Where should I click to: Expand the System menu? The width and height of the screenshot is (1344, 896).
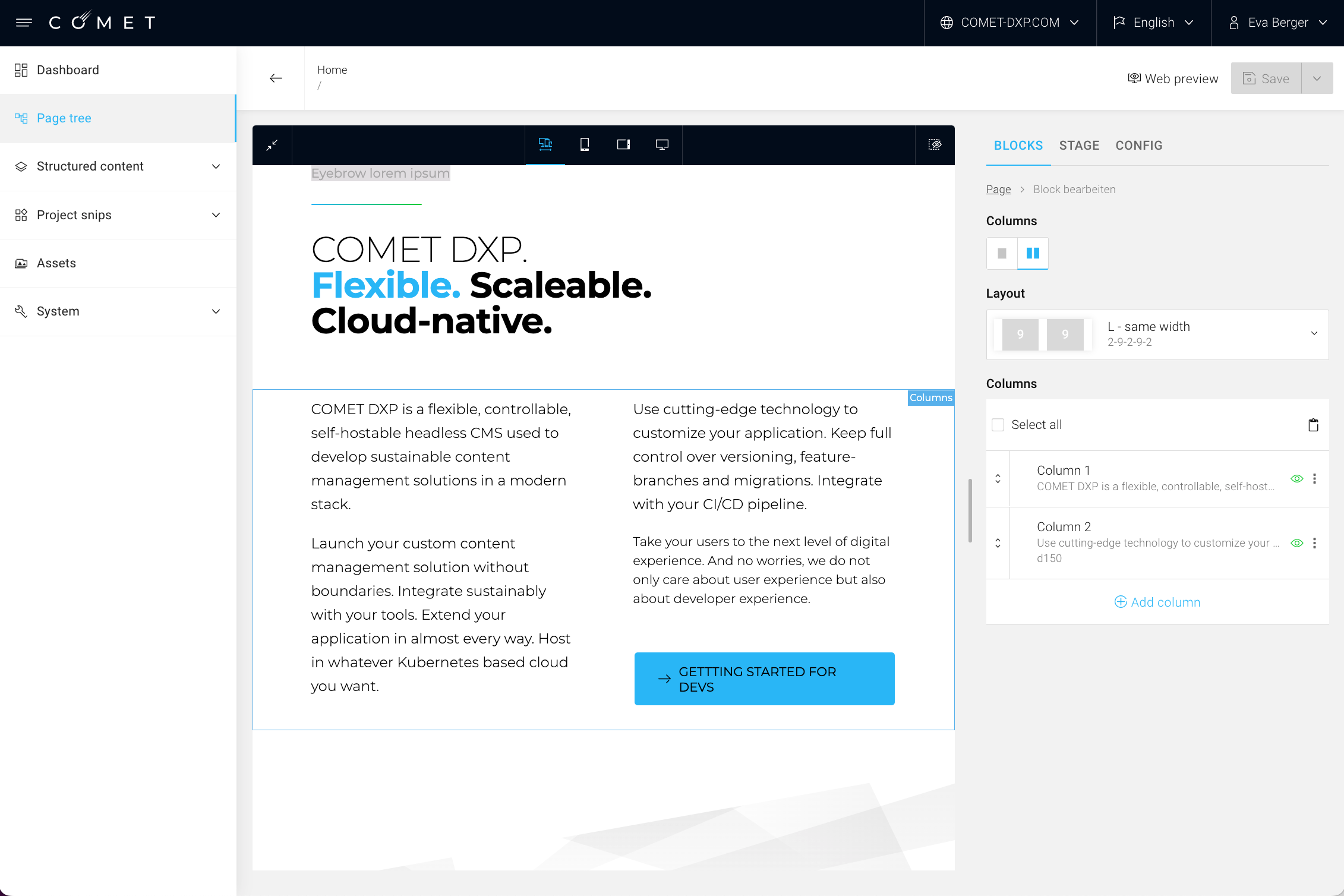(x=118, y=311)
